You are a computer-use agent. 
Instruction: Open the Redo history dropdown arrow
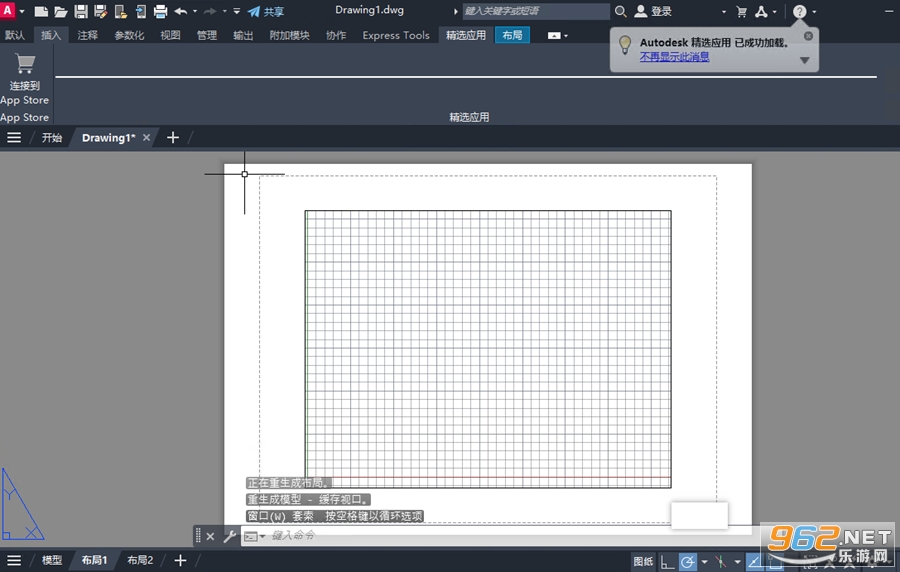(224, 11)
